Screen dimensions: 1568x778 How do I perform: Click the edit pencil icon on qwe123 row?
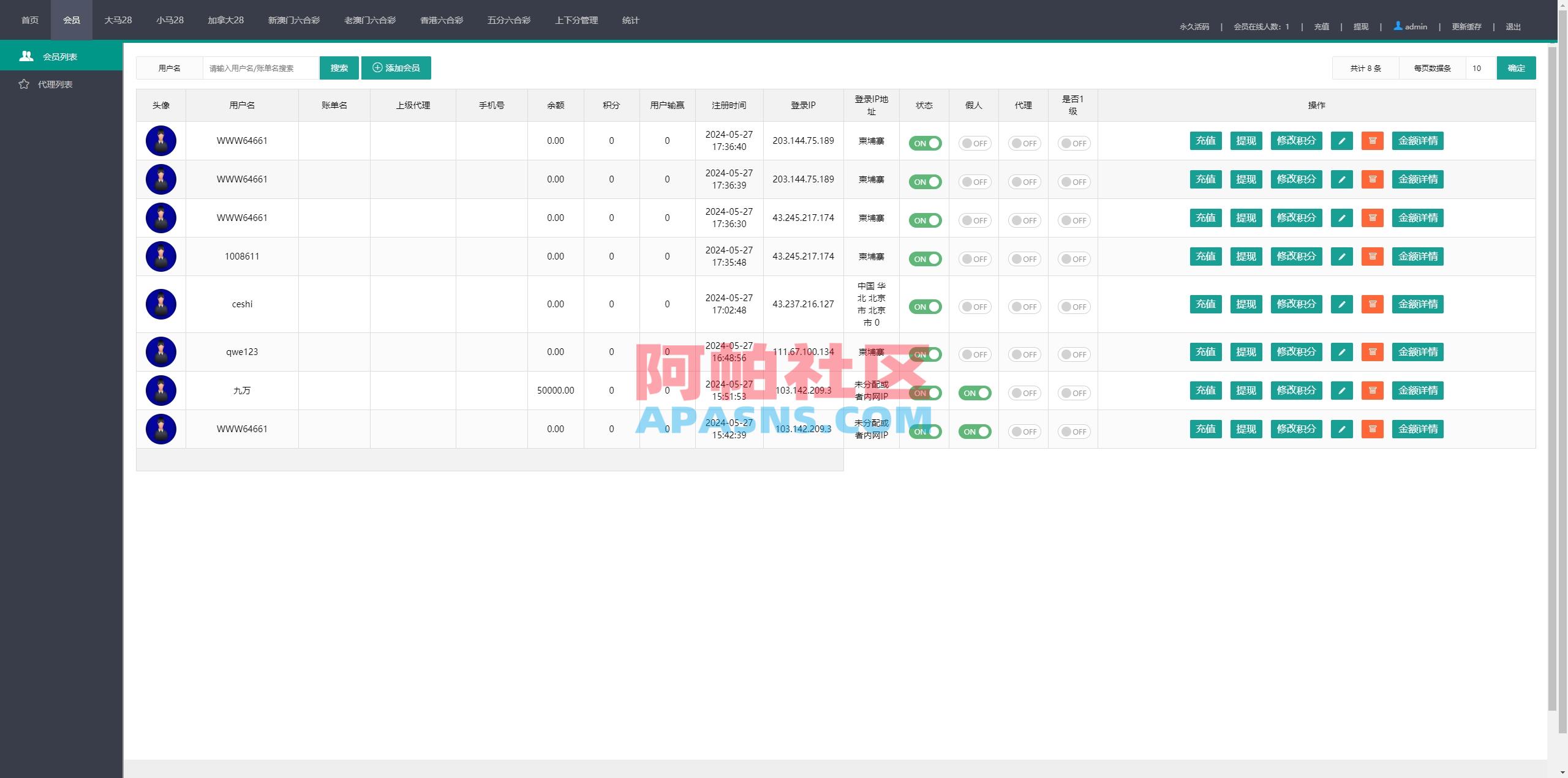point(1341,352)
